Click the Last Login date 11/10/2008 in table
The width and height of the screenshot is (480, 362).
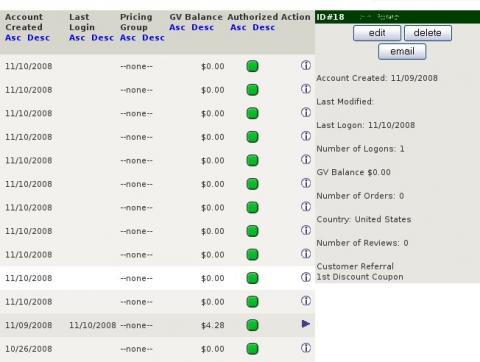[93, 325]
